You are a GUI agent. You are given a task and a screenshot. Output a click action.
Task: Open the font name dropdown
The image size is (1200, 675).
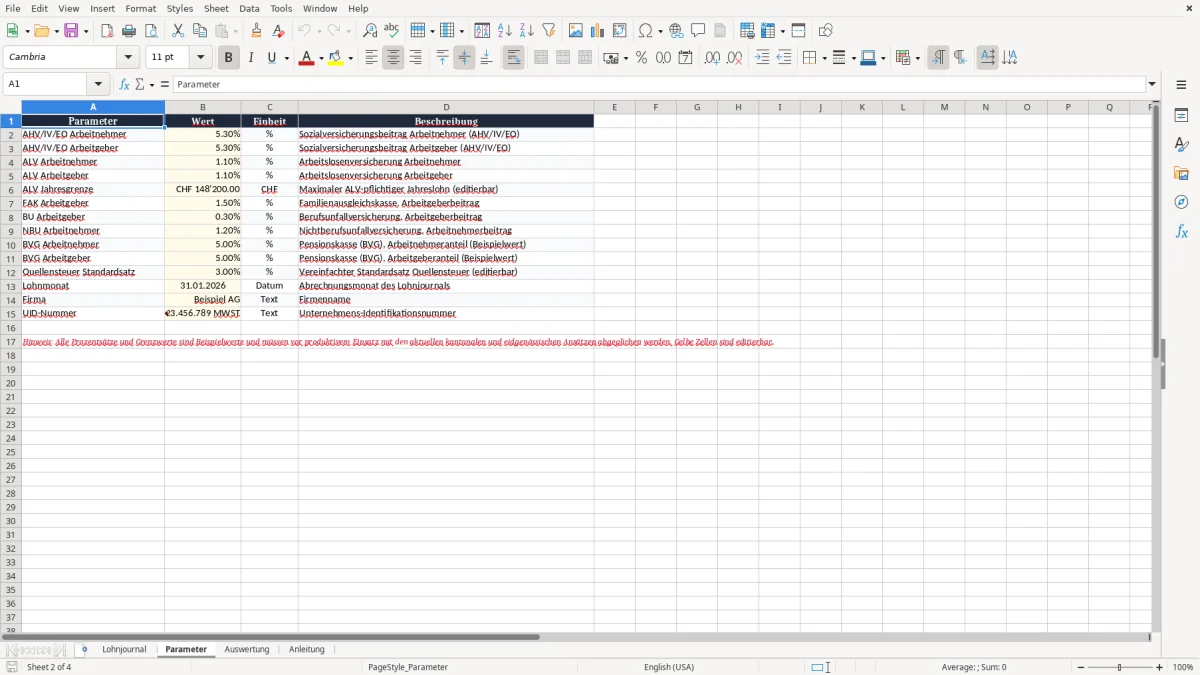128,58
